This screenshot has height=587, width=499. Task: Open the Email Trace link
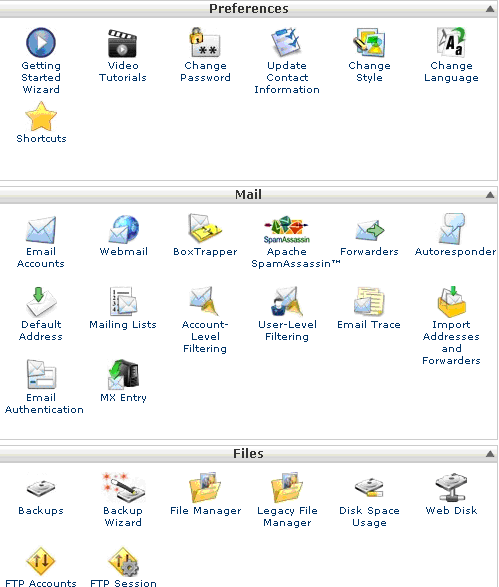369,325
